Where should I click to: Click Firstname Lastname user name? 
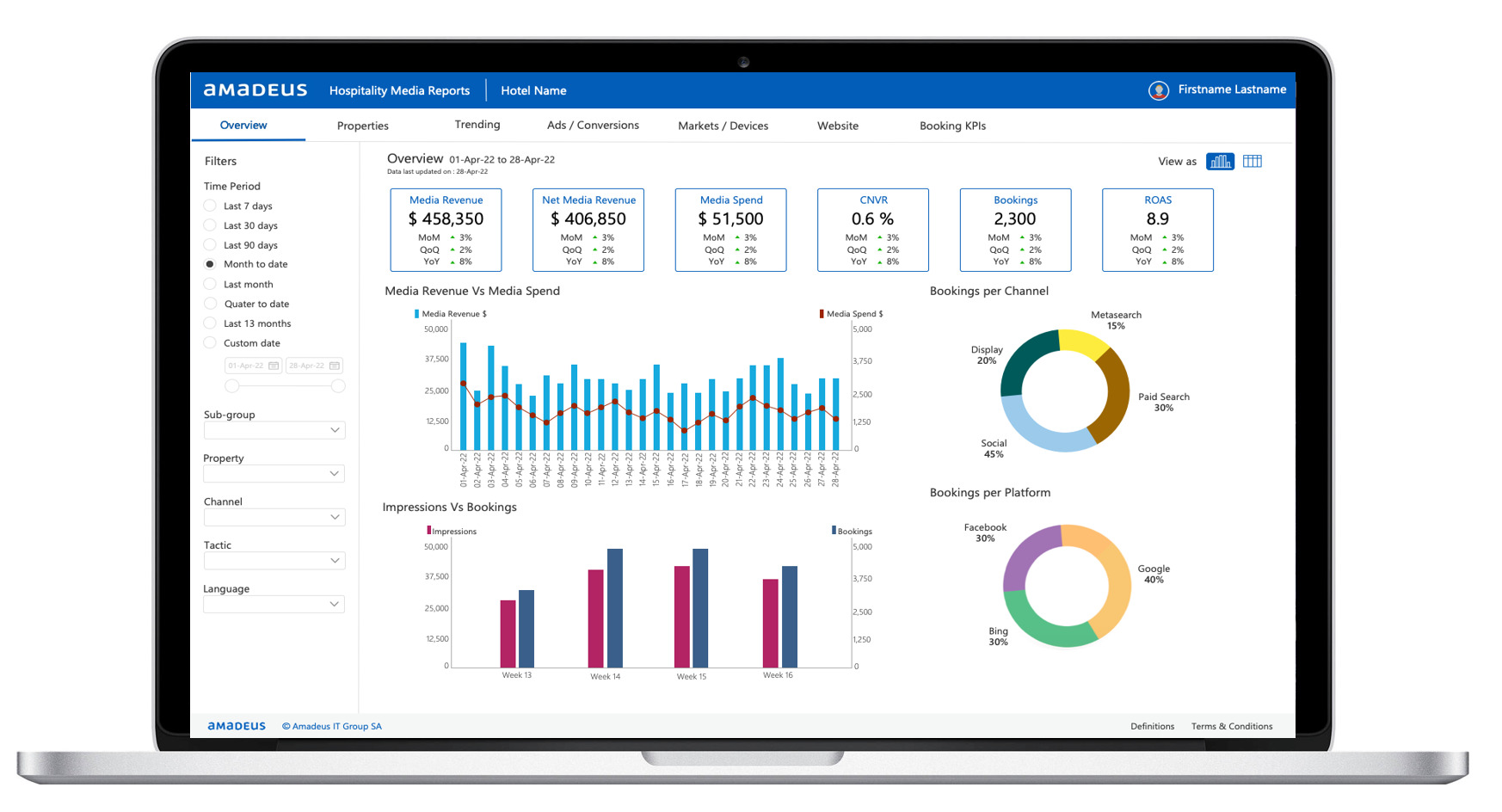(1232, 89)
